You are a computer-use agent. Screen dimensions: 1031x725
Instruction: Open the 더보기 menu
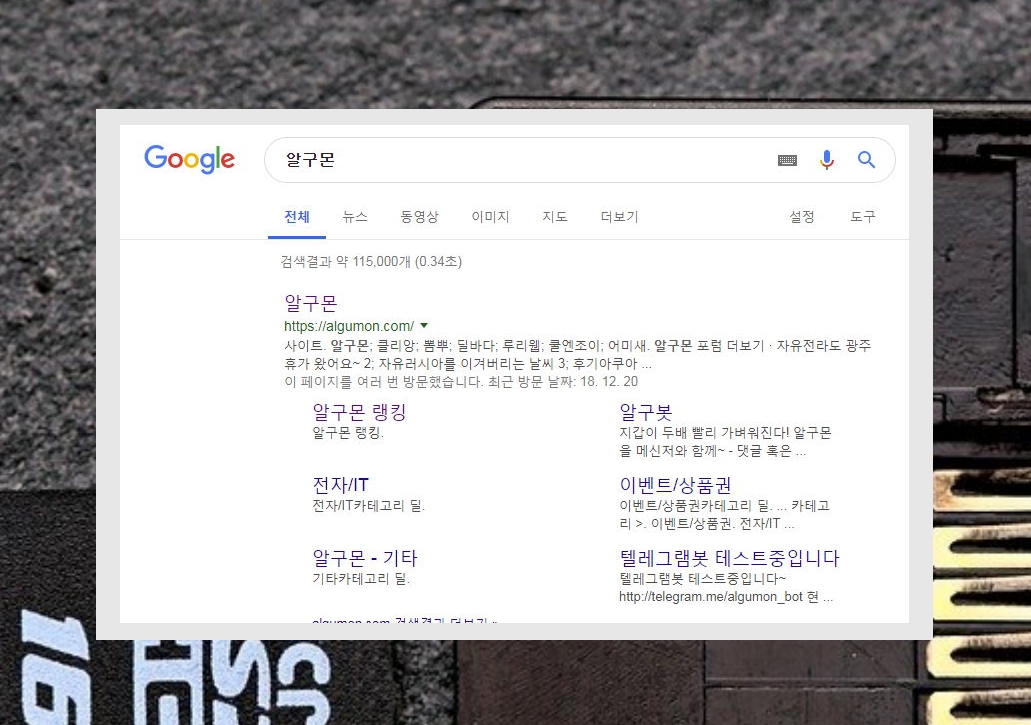(x=619, y=217)
